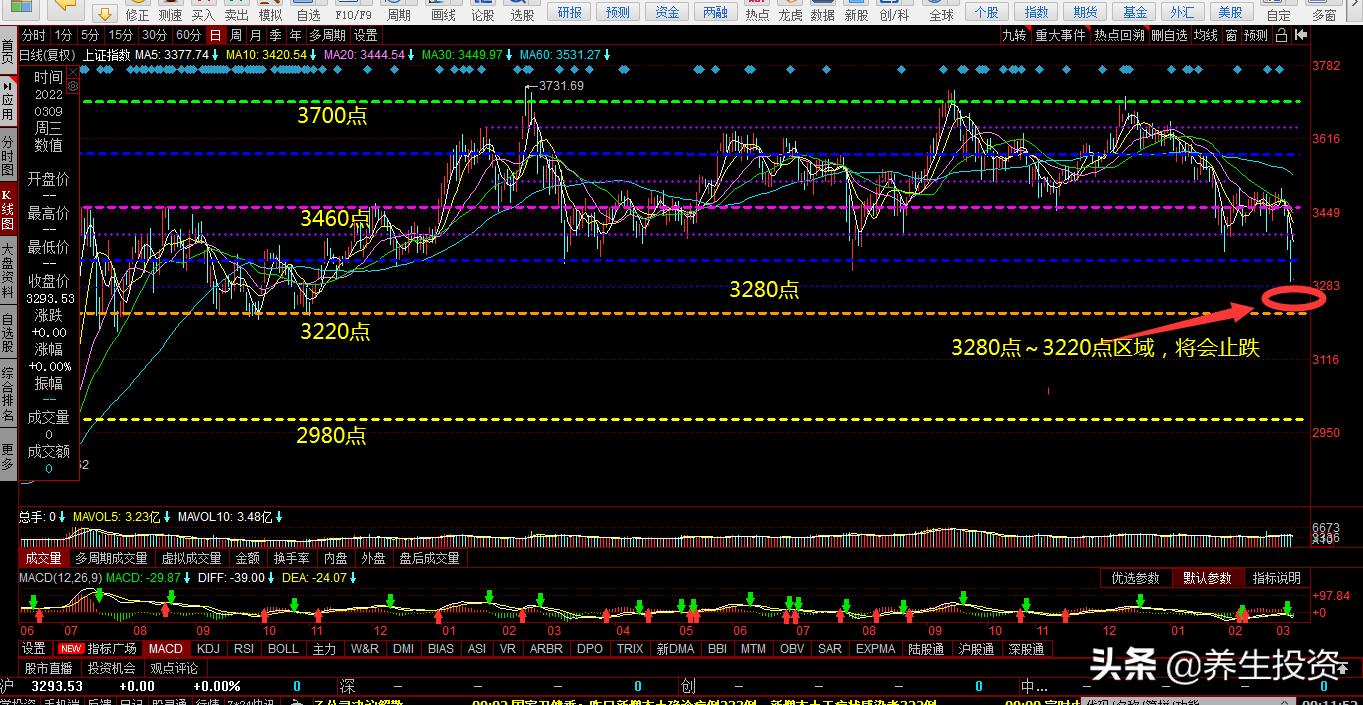This screenshot has height=705, width=1363.
Task: Open the 股市直播 tab
Action: click(x=49, y=667)
